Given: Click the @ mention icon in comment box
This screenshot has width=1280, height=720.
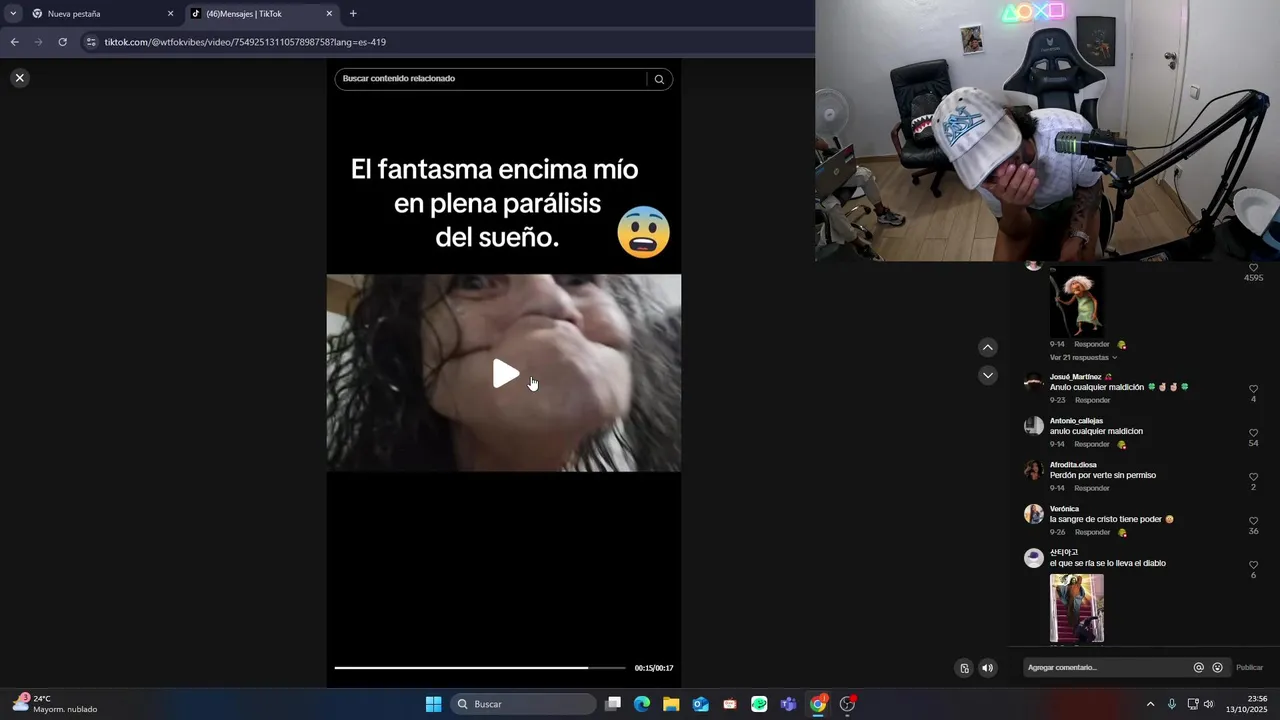Looking at the screenshot, I should click(x=1199, y=667).
